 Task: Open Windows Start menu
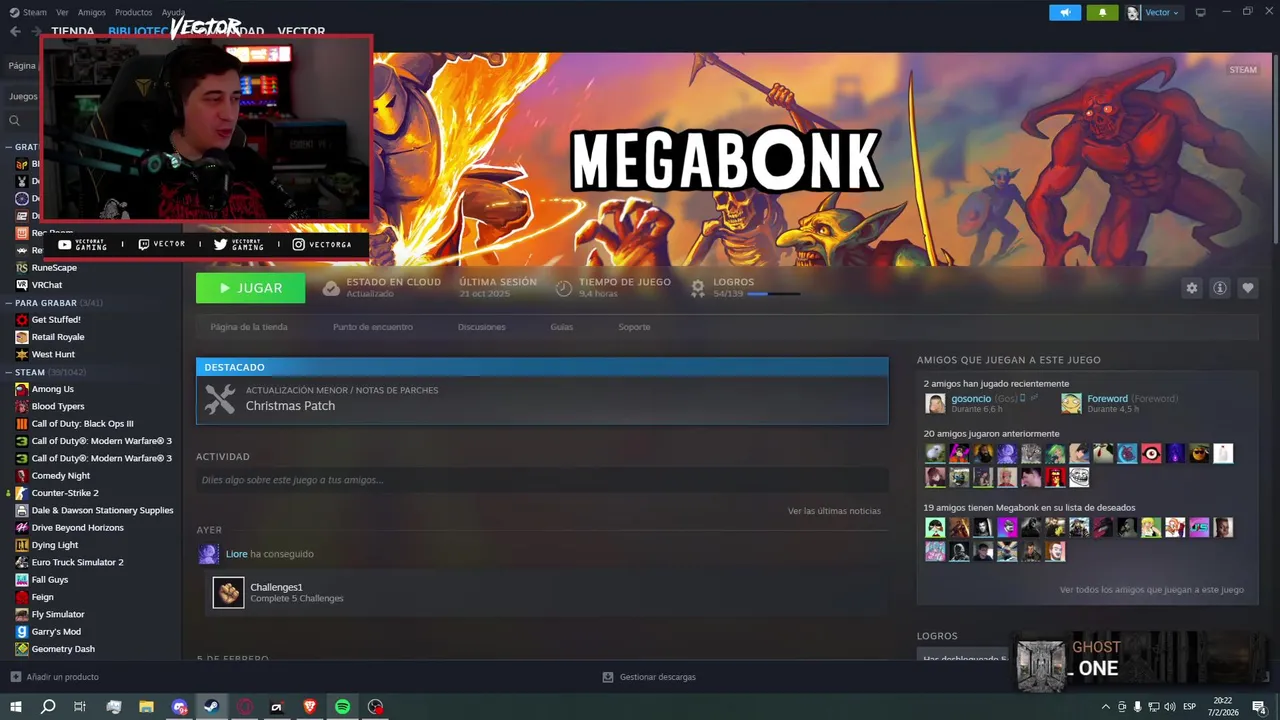(15, 707)
